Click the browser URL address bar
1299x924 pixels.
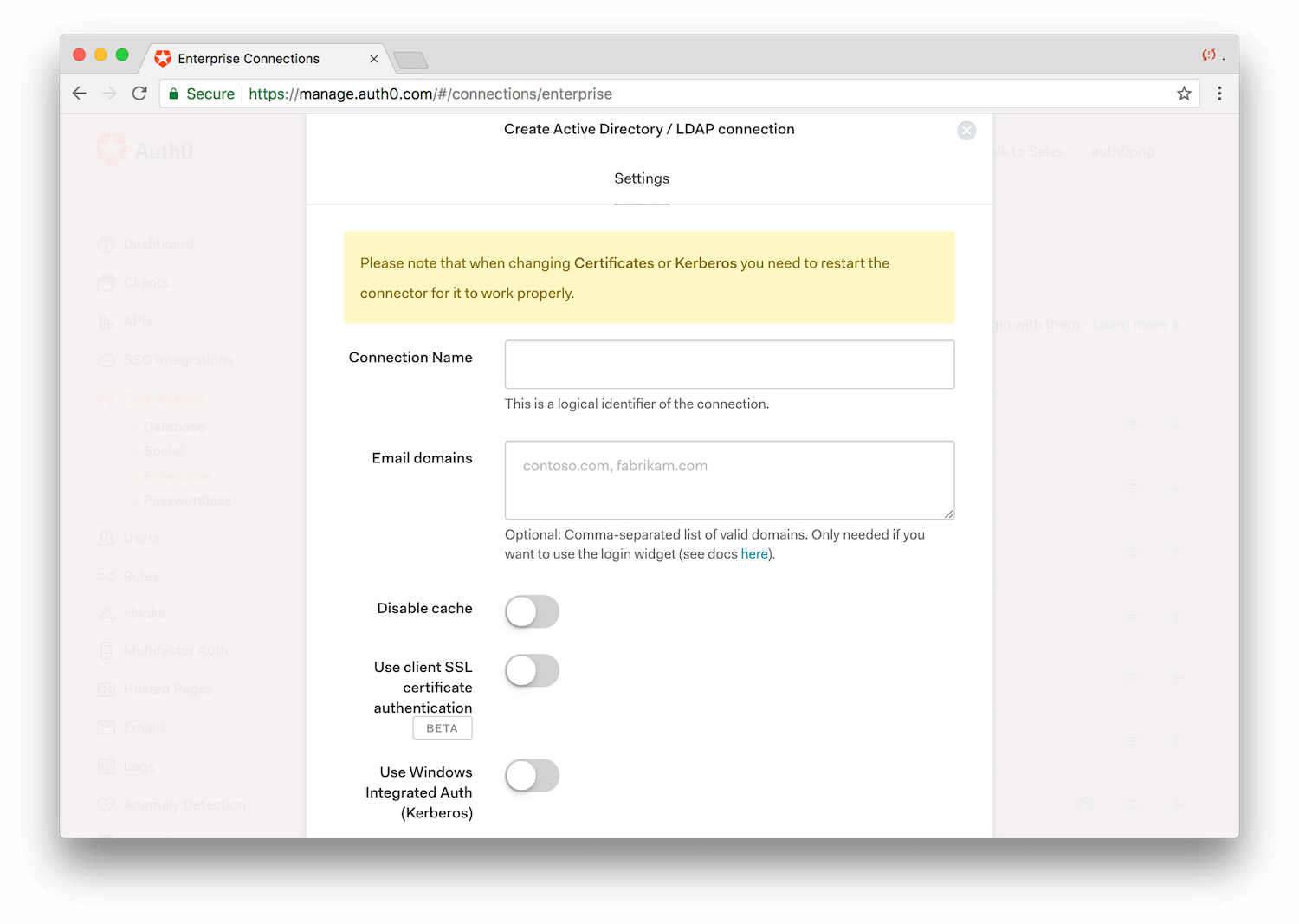(693, 94)
